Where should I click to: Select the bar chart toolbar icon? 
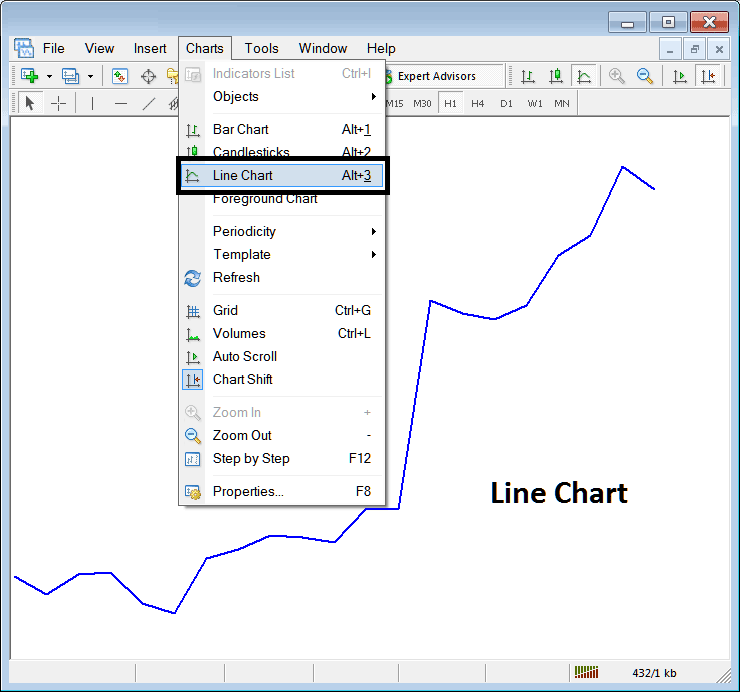tap(527, 76)
